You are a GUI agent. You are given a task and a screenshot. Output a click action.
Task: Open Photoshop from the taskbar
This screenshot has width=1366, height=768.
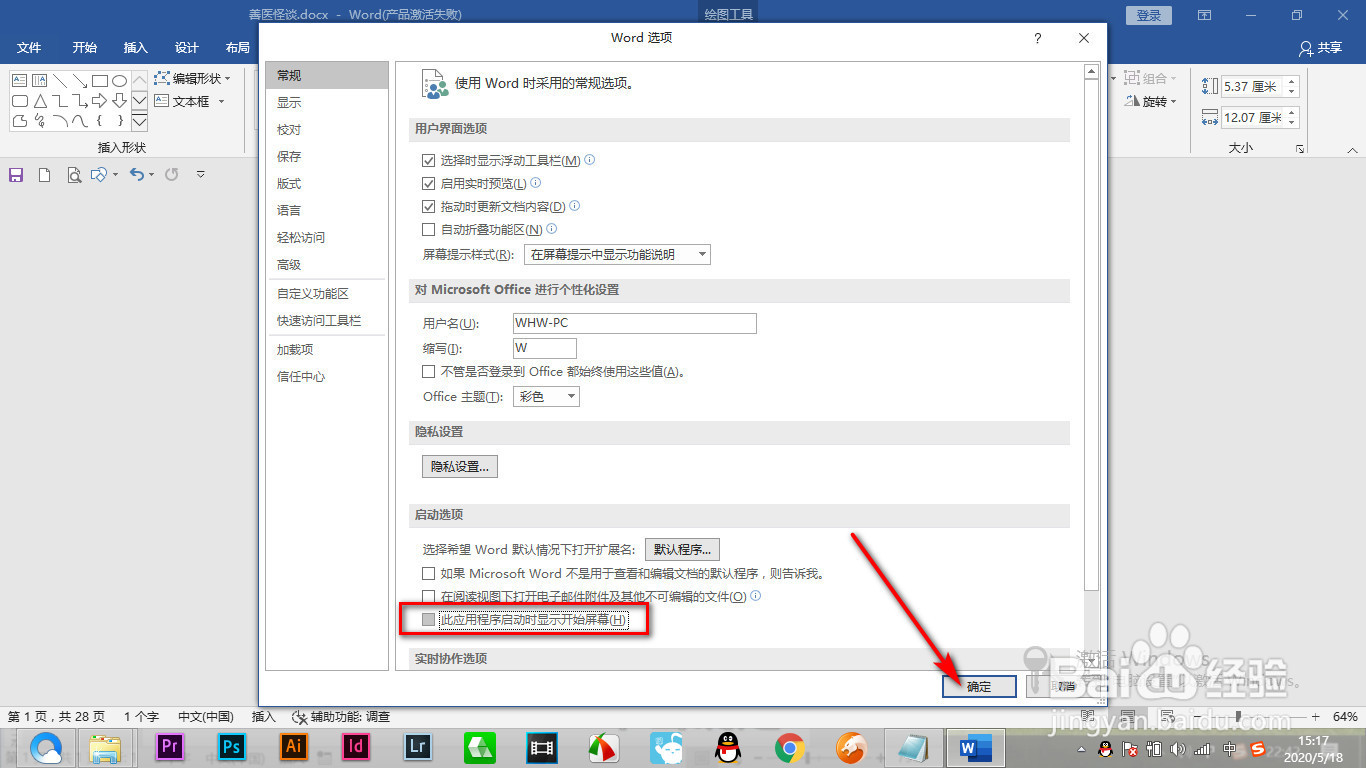(231, 746)
